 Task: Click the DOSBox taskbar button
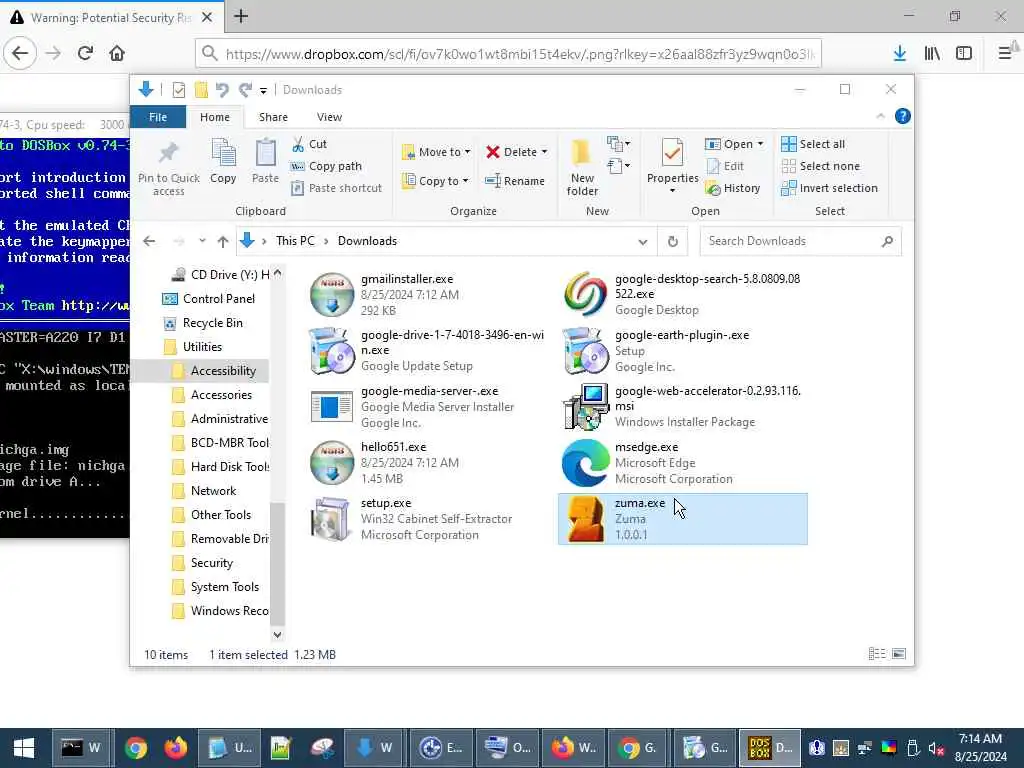pyautogui.click(x=769, y=748)
